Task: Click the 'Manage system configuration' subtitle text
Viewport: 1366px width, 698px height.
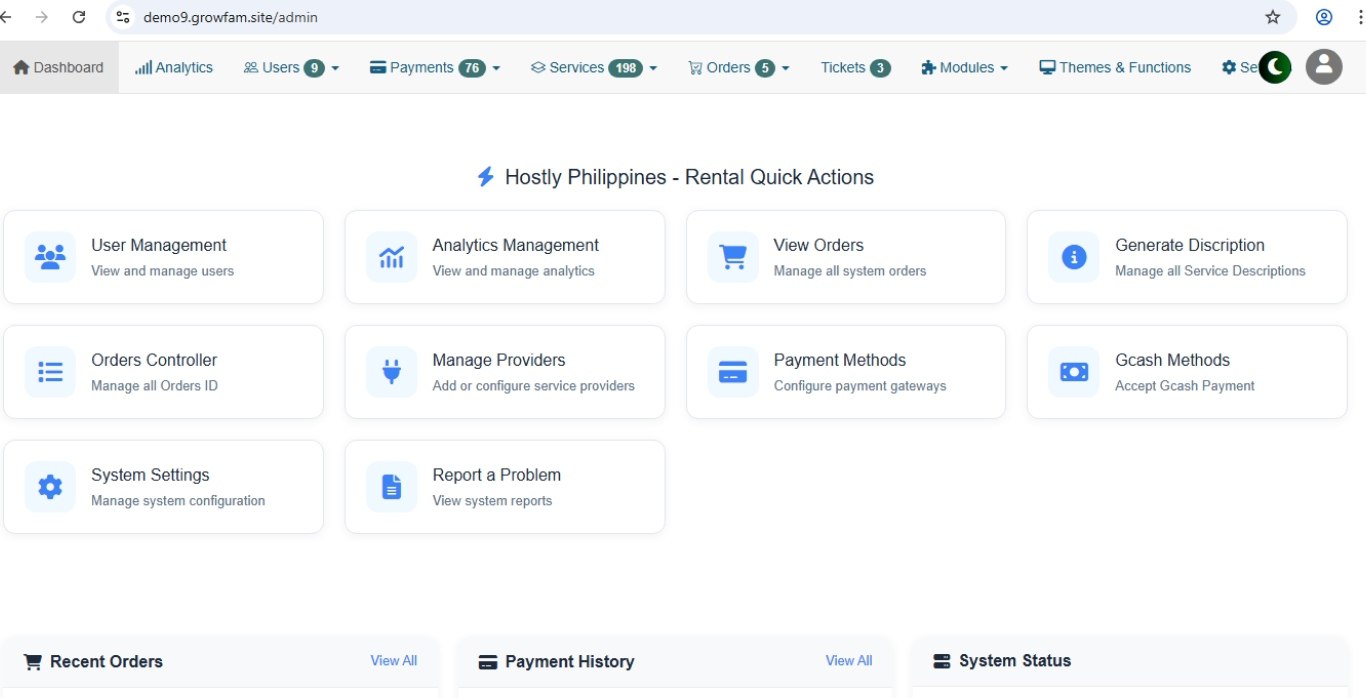Action: coord(178,501)
